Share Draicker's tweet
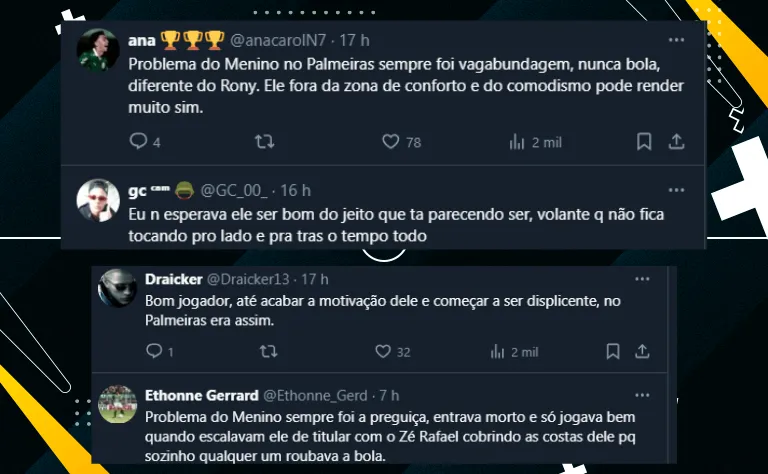Screen dimensions: 768x474 click(x=644, y=351)
